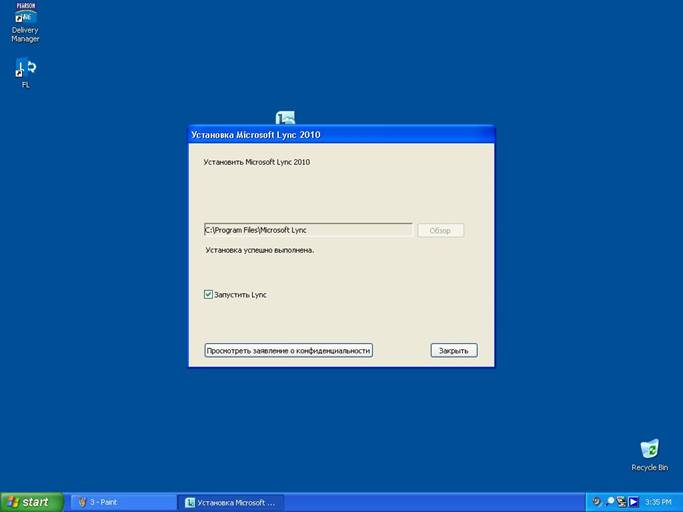The image size is (683, 512).
Task: Click the greyed-out Обзор button
Action: point(440,230)
